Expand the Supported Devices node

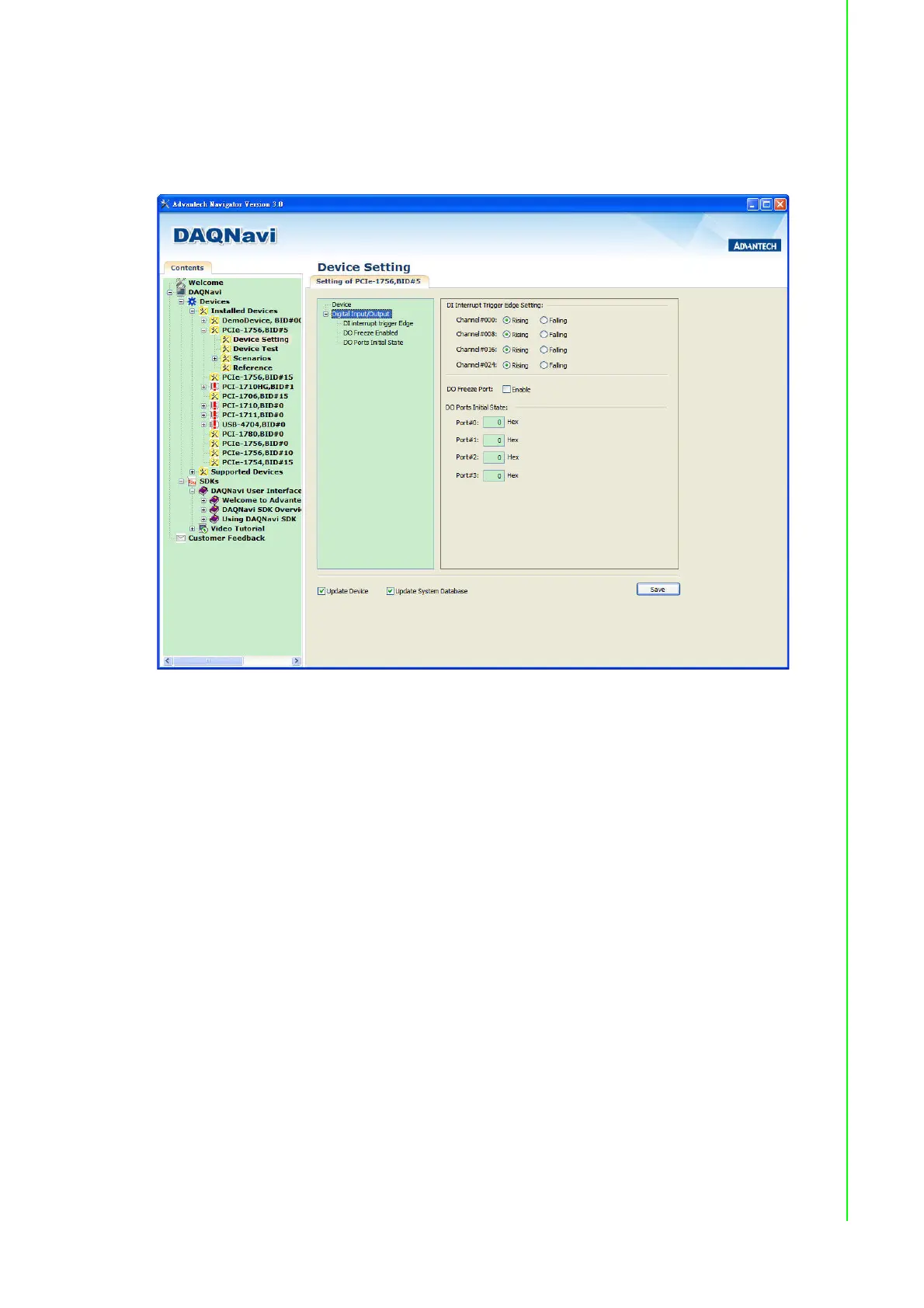pos(193,471)
